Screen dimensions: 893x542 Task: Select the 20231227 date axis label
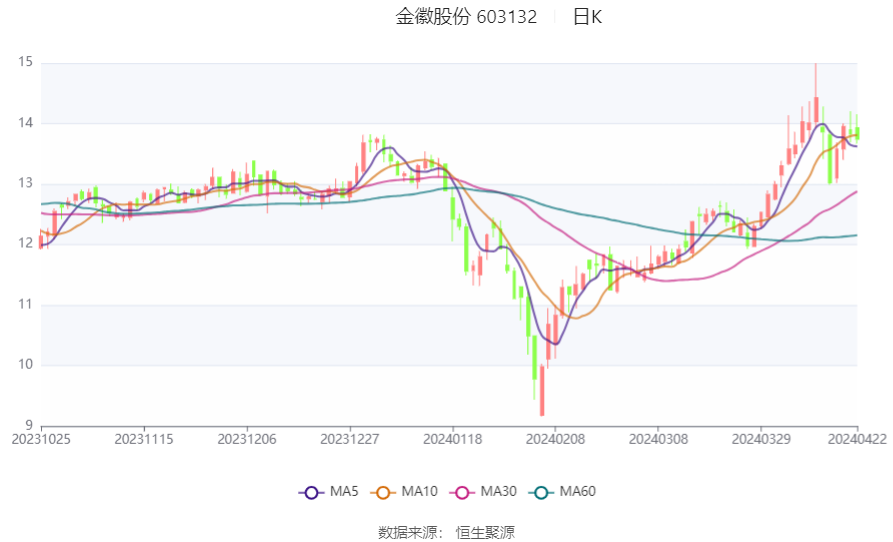point(350,440)
